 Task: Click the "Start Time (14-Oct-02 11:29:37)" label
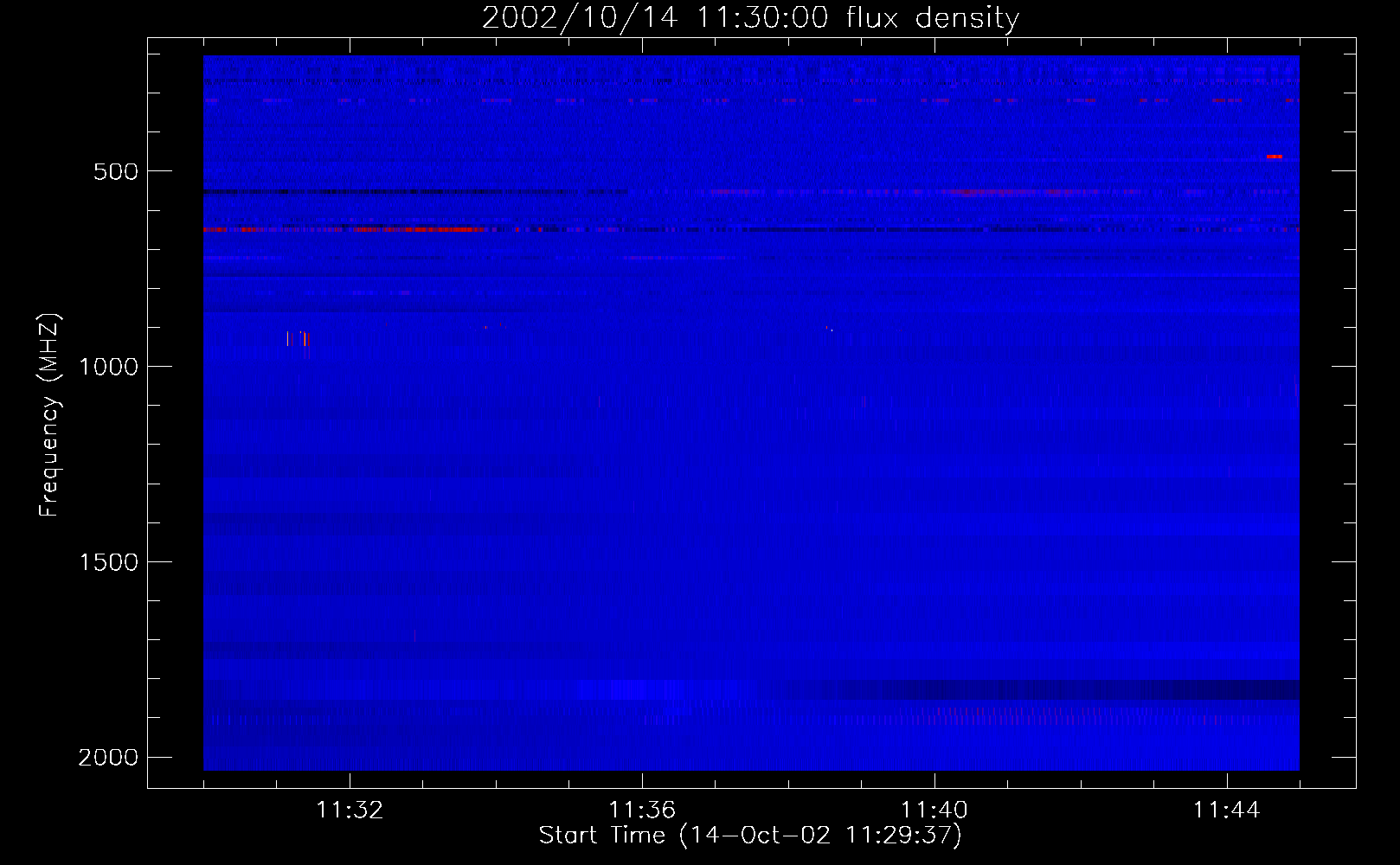(750, 835)
